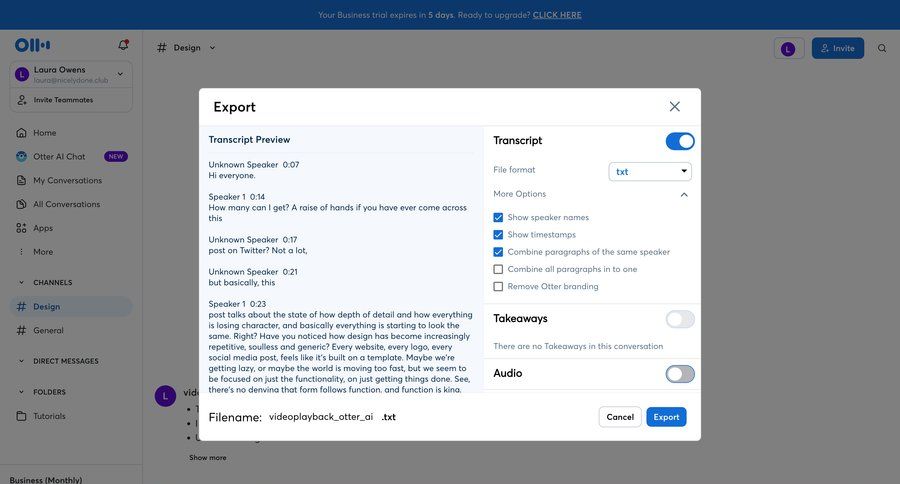Click the hash icon beside Design header
The width and height of the screenshot is (900, 484).
[162, 48]
